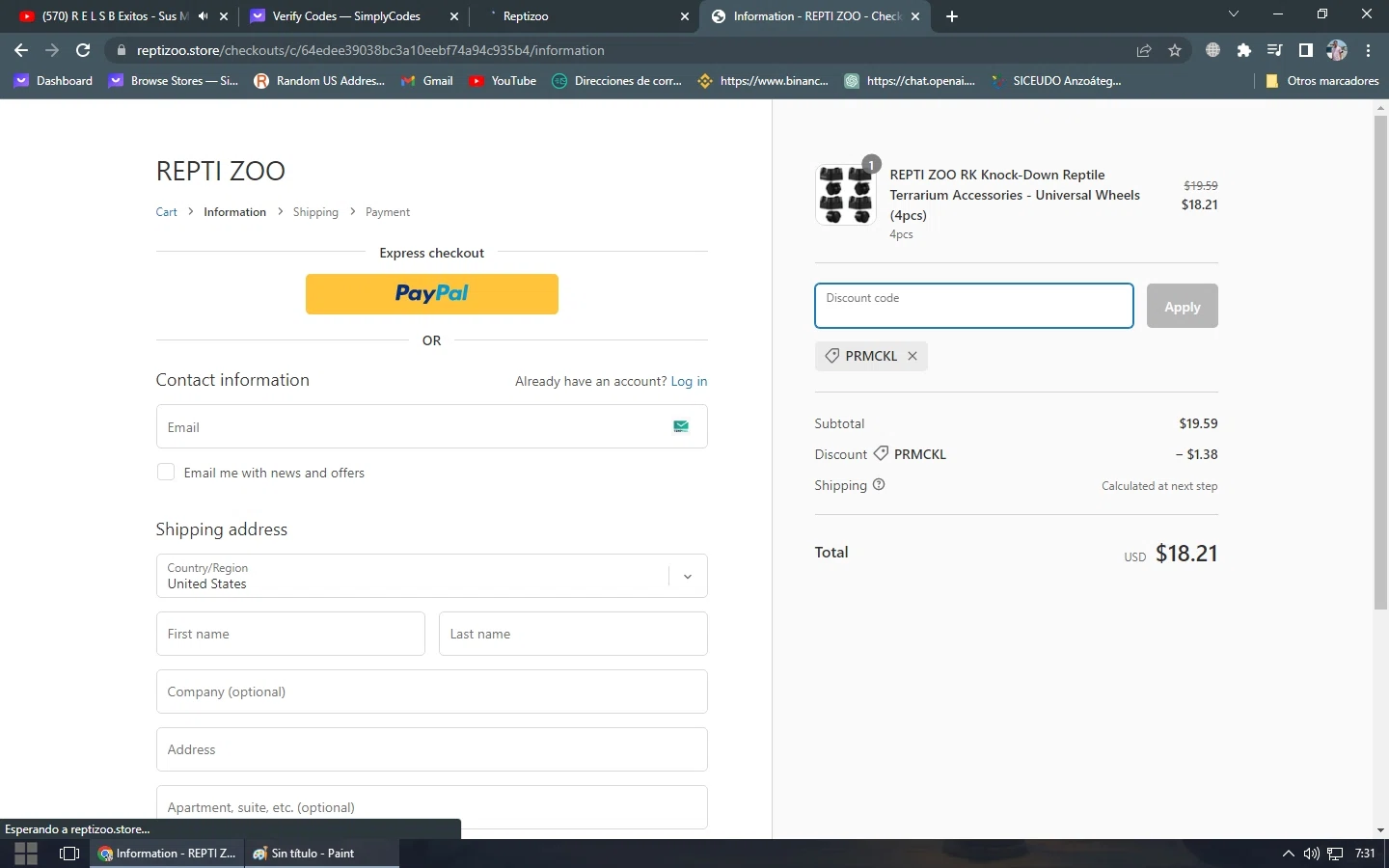Open the extensions puzzle icon
The height and width of the screenshot is (868, 1389).
coord(1244,50)
